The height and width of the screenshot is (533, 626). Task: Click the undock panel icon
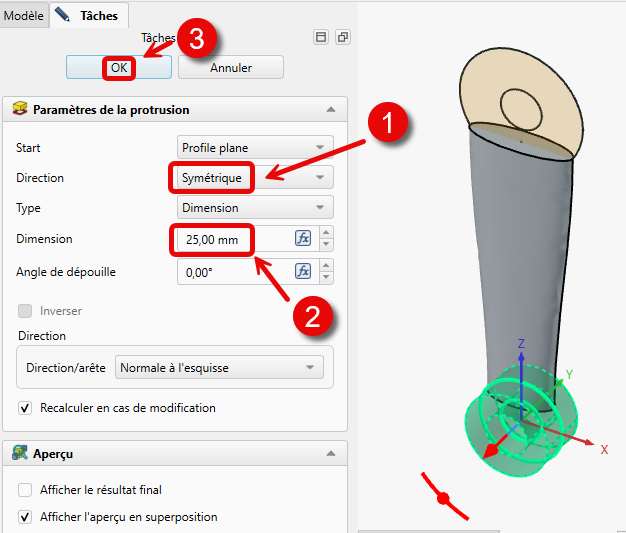pos(343,37)
